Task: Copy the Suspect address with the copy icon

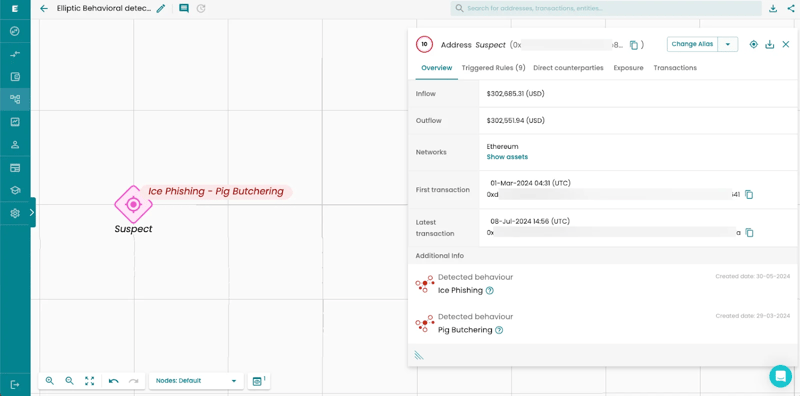Action: (x=634, y=45)
